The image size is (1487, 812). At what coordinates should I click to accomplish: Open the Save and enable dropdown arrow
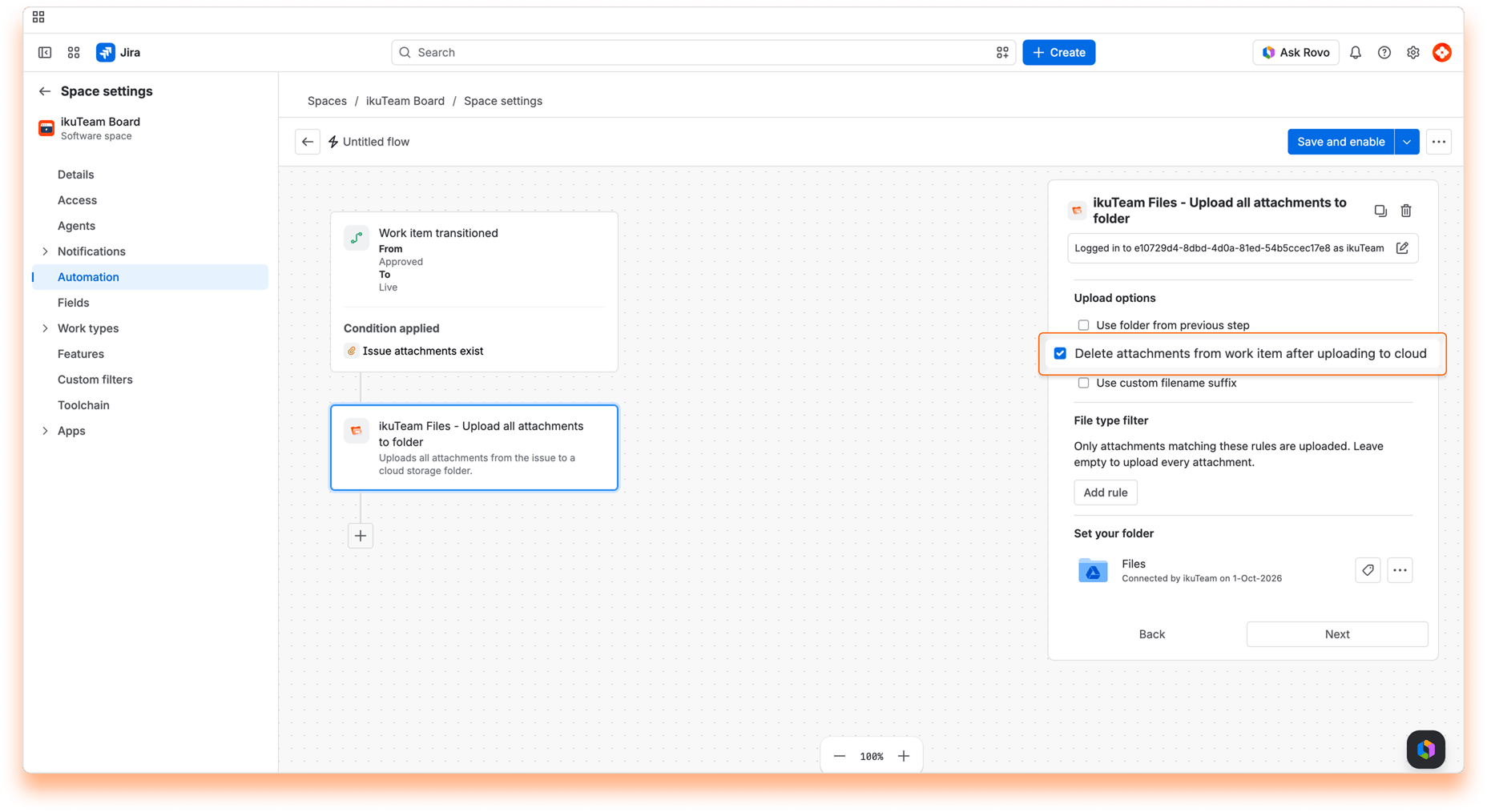[x=1407, y=142]
